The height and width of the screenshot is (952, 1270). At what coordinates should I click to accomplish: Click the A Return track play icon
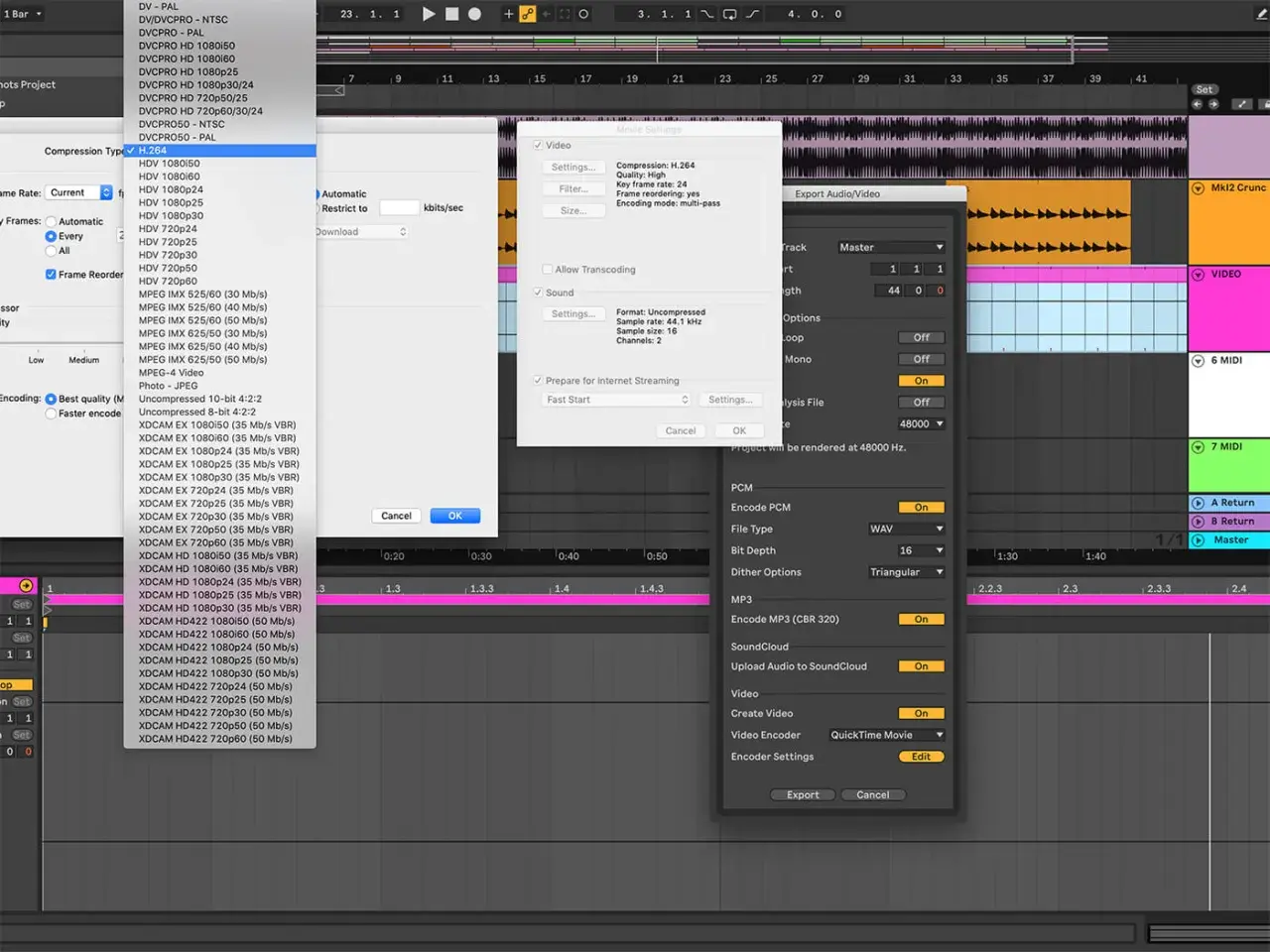tap(1199, 503)
